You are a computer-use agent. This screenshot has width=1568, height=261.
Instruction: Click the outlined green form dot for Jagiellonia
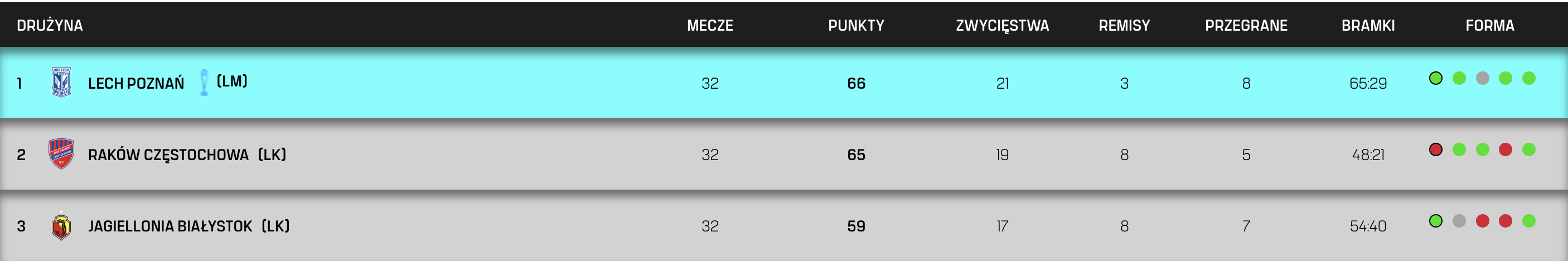point(1435,221)
